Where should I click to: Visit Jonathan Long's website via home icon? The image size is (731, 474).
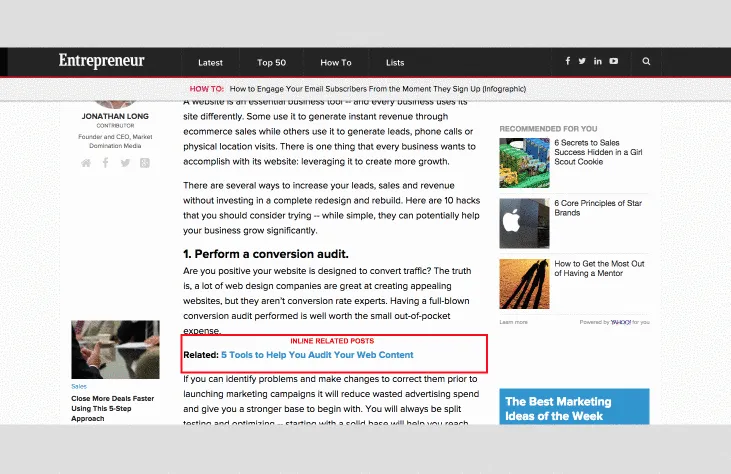click(x=86, y=163)
